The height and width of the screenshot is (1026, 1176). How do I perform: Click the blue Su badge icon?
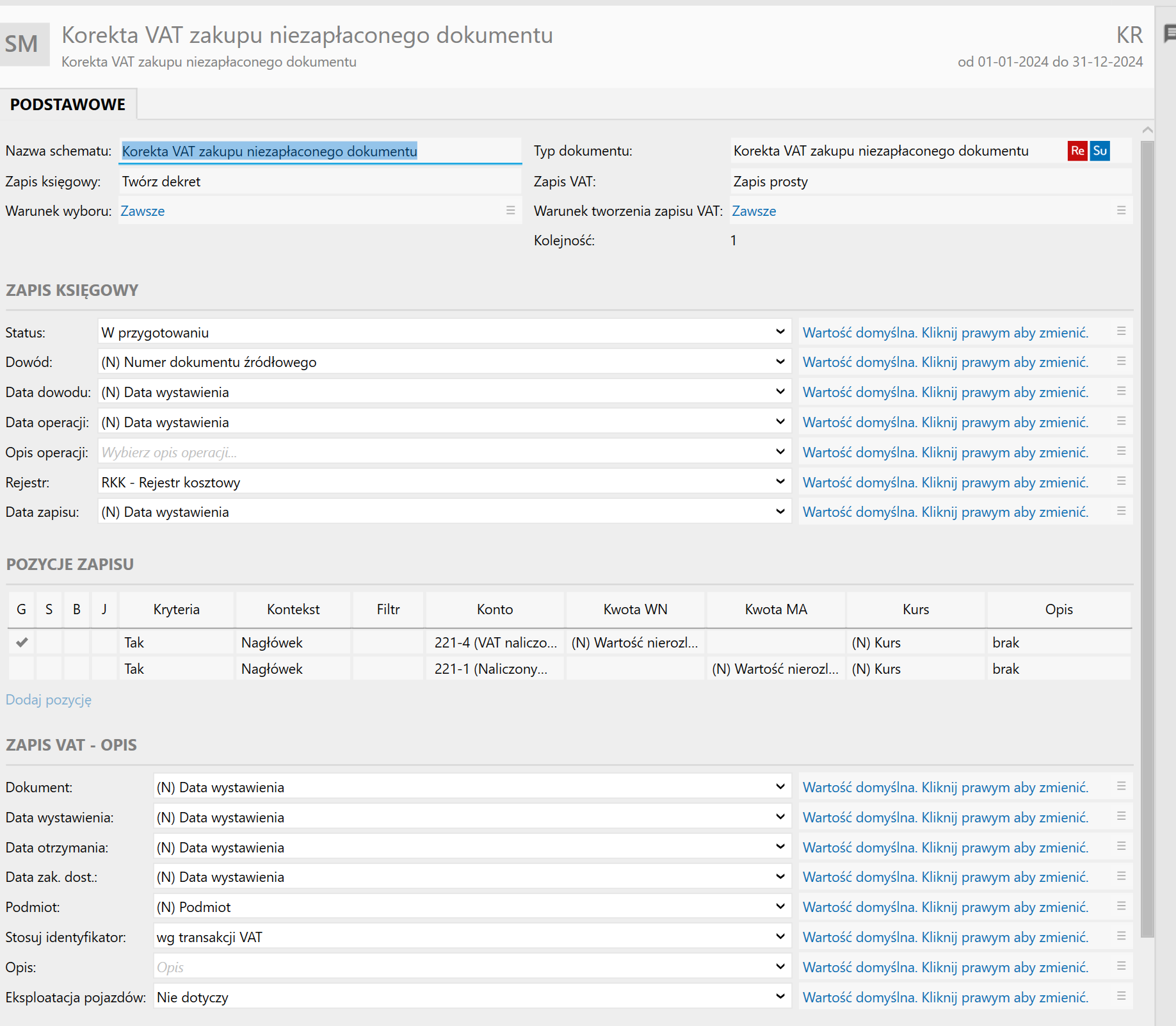1100,151
